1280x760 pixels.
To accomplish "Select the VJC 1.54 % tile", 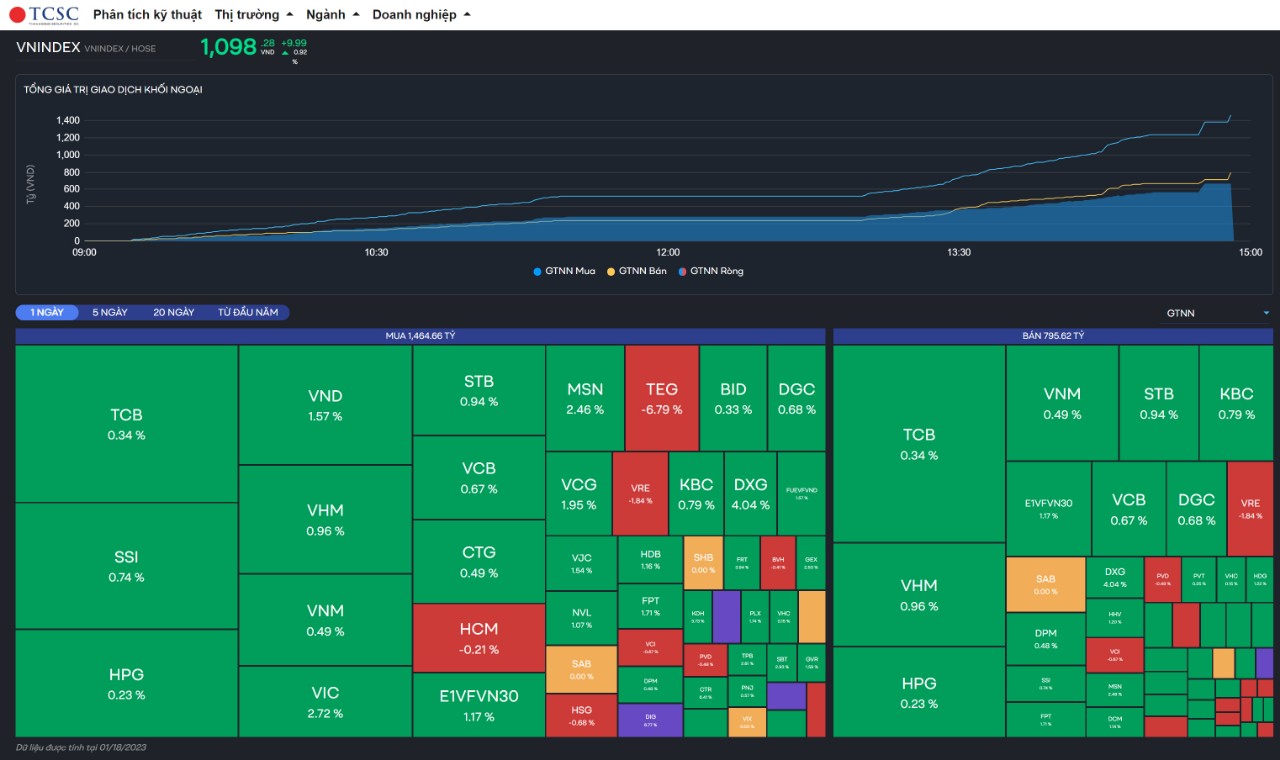I will 581,563.
